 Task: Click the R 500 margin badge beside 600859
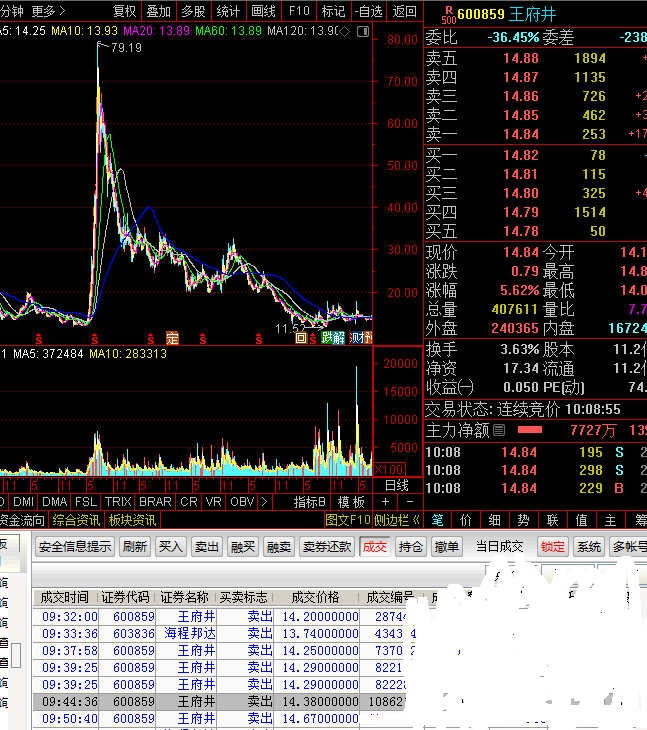[x=449, y=15]
